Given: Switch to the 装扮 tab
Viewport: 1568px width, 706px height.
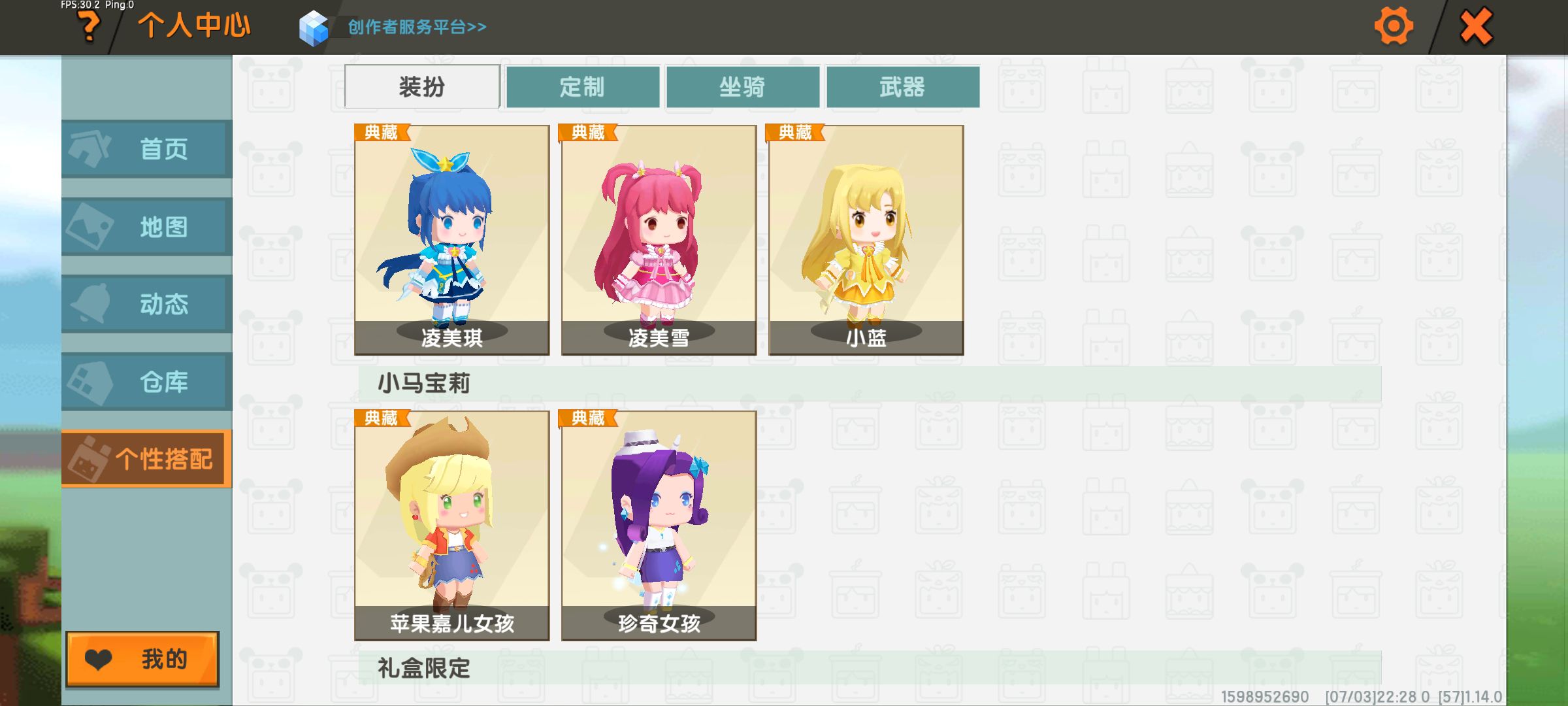Looking at the screenshot, I should click(x=422, y=86).
